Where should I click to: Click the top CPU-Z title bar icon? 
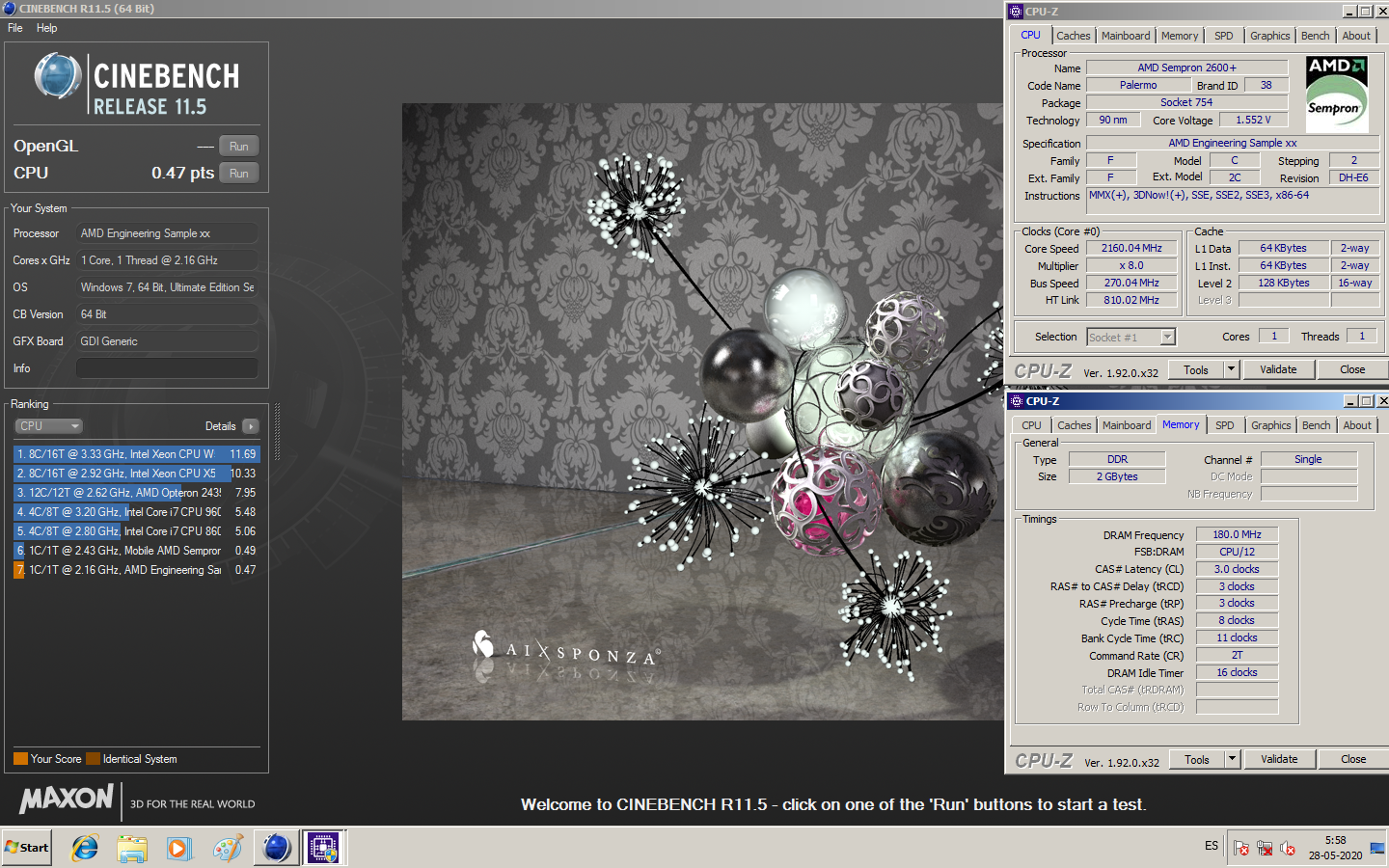pyautogui.click(x=1016, y=12)
